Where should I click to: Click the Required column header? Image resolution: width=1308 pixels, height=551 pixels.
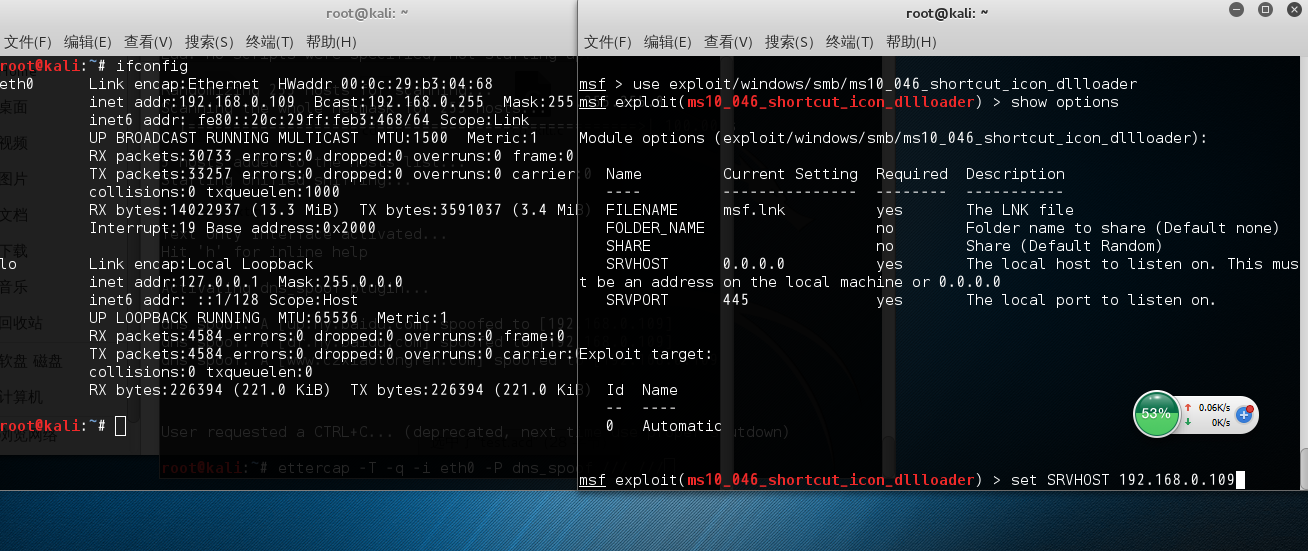(912, 174)
